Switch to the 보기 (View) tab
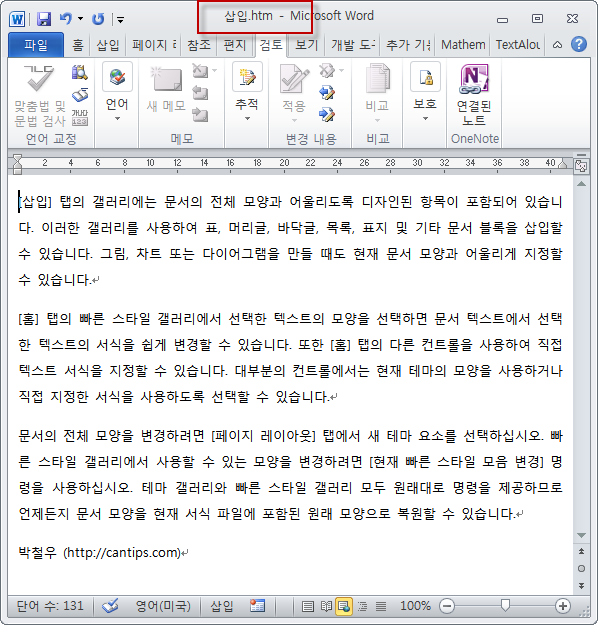598x625 pixels. pos(307,45)
